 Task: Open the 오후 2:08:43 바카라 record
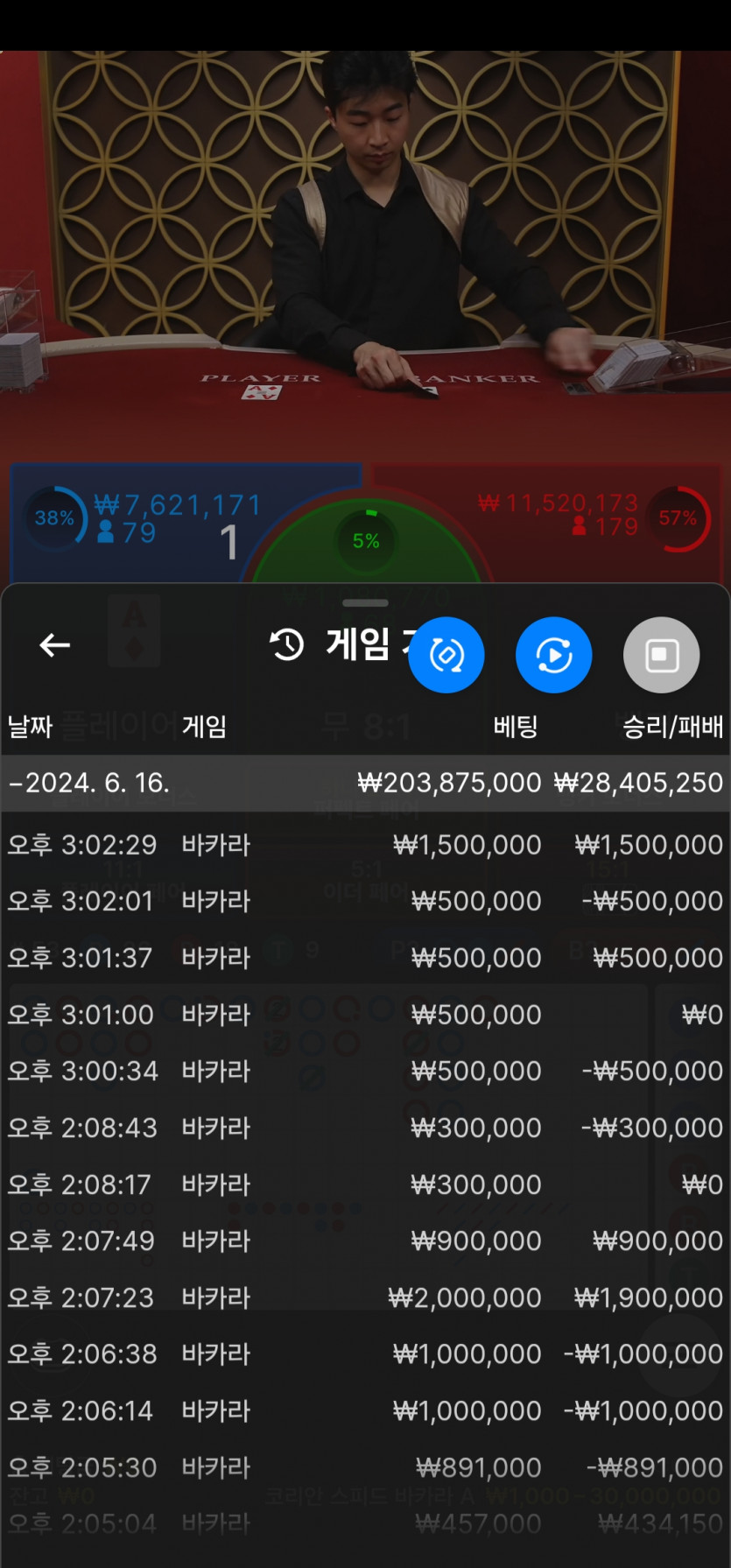tap(366, 1128)
